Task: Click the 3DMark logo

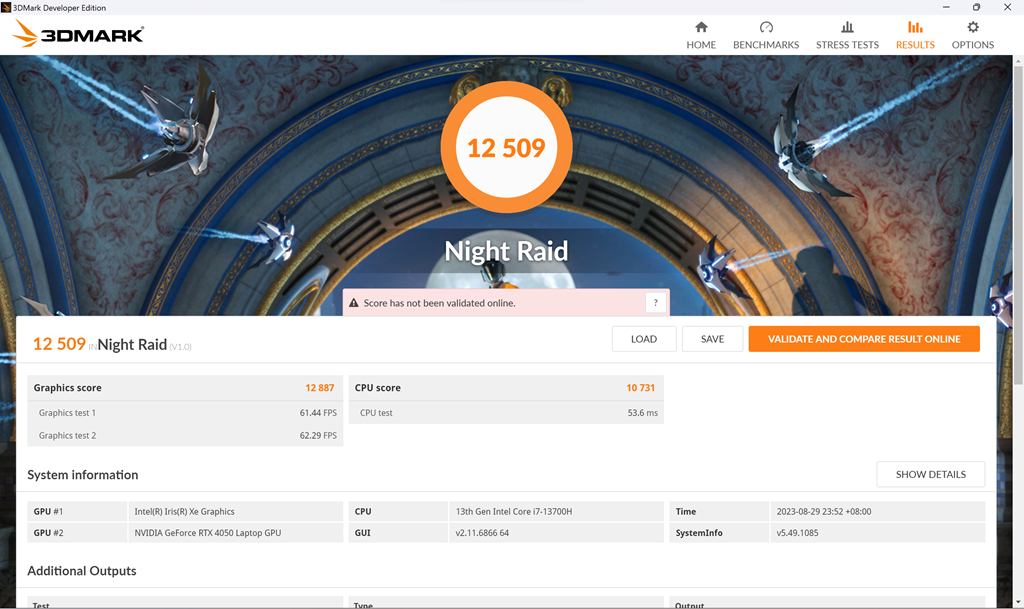Action: click(x=80, y=35)
